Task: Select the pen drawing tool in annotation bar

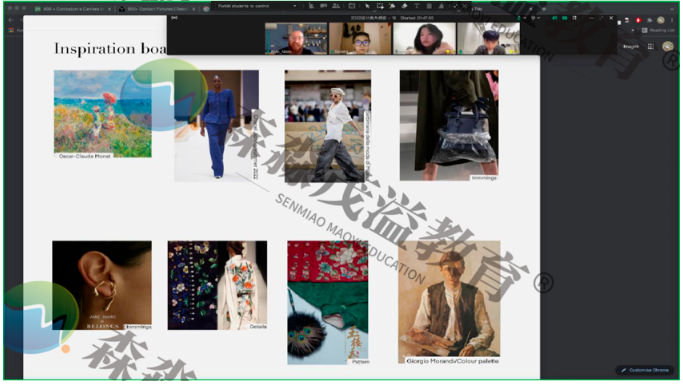Action: tap(392, 6)
